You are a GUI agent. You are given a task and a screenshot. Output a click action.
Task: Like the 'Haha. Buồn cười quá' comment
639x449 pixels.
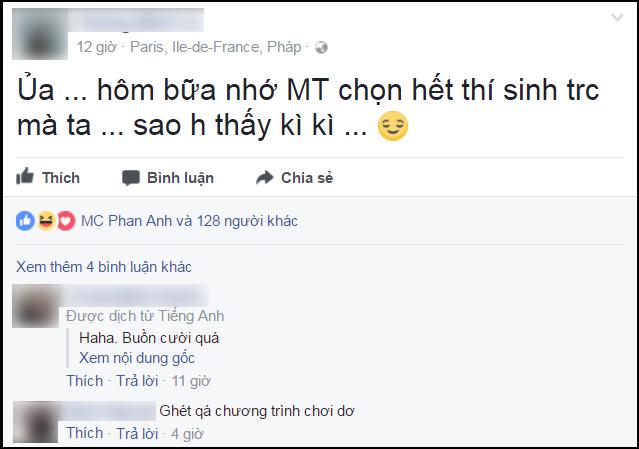pos(85,381)
